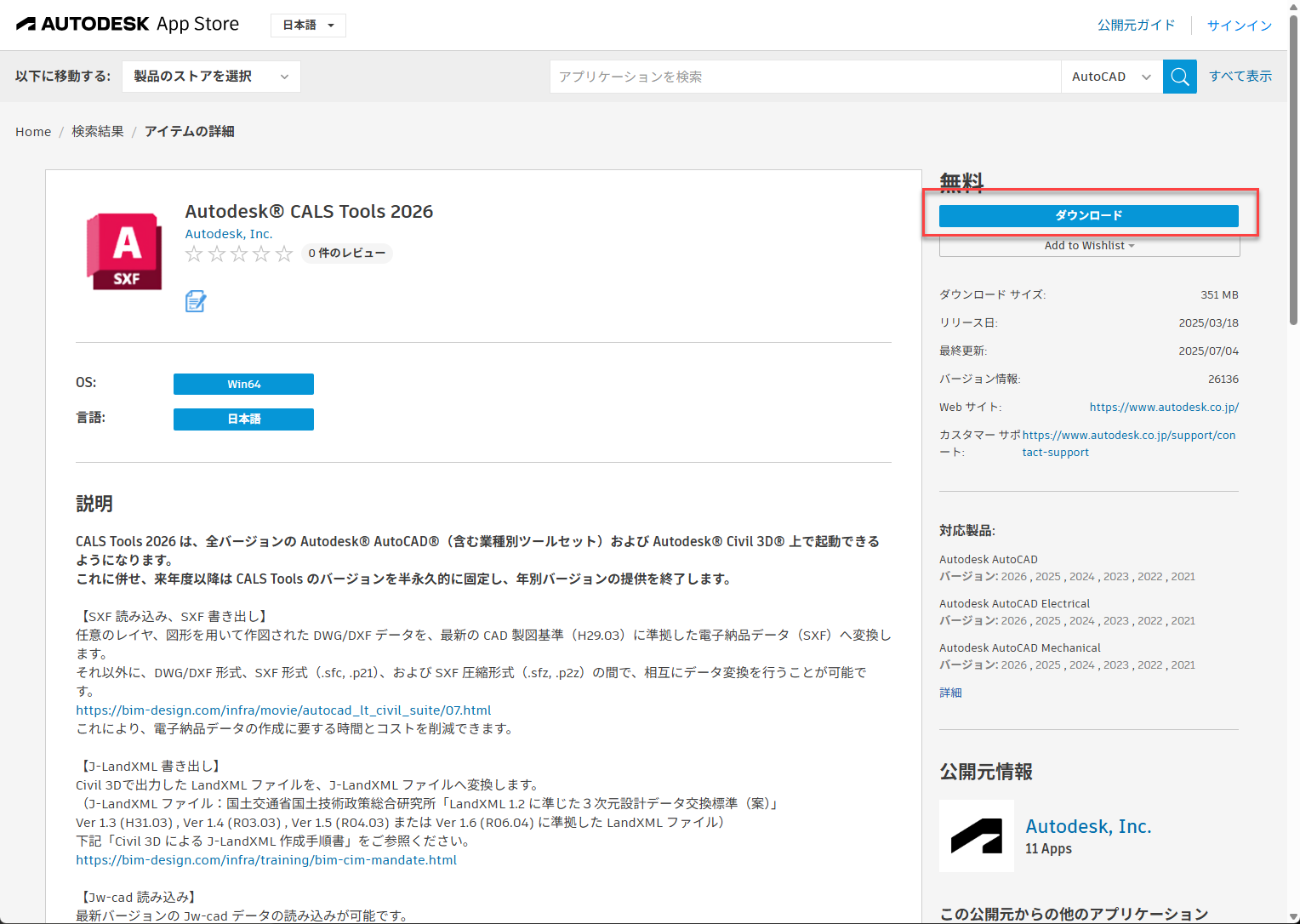
Task: Click the アプリケーションを検索 search field
Action: click(805, 77)
